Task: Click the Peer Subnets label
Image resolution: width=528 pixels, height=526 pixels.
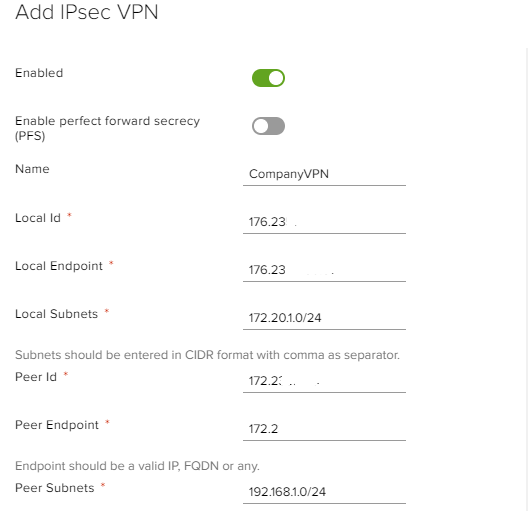Action: [x=55, y=488]
